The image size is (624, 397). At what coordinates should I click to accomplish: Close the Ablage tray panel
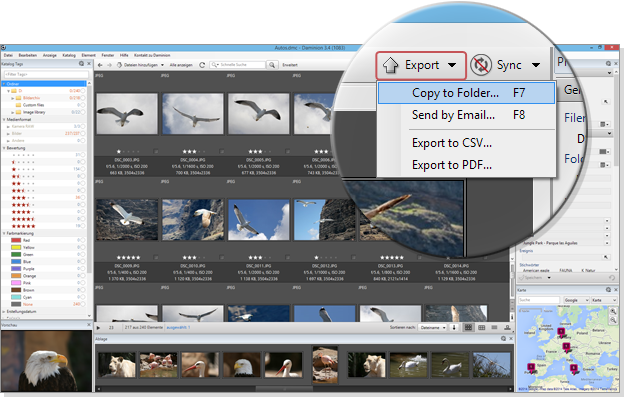click(x=511, y=339)
